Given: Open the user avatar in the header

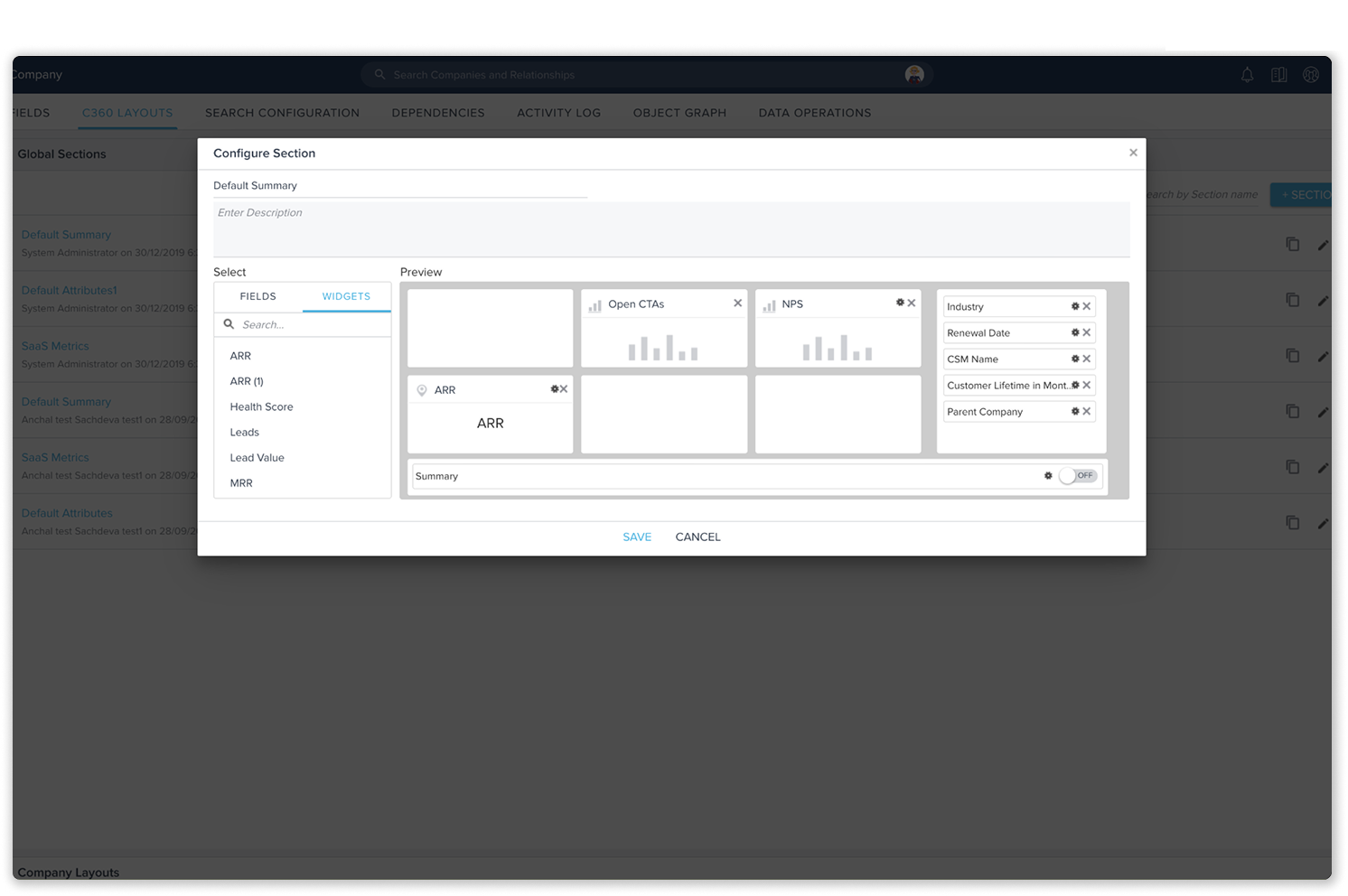Looking at the screenshot, I should (914, 75).
